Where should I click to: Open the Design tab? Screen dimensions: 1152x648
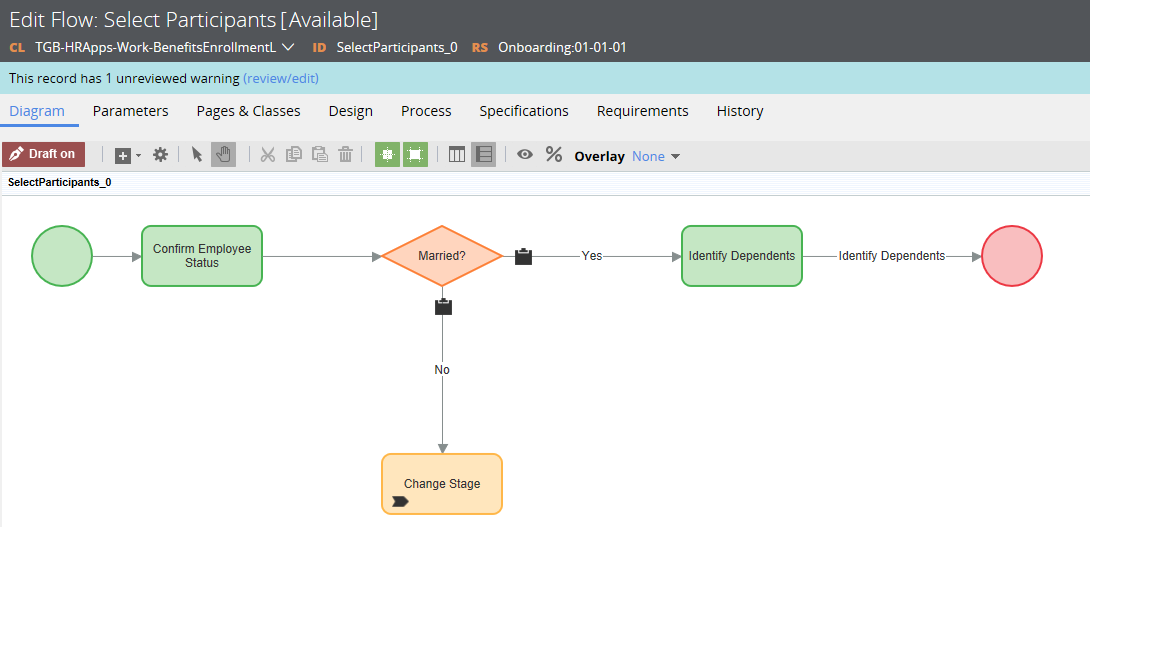coord(350,111)
